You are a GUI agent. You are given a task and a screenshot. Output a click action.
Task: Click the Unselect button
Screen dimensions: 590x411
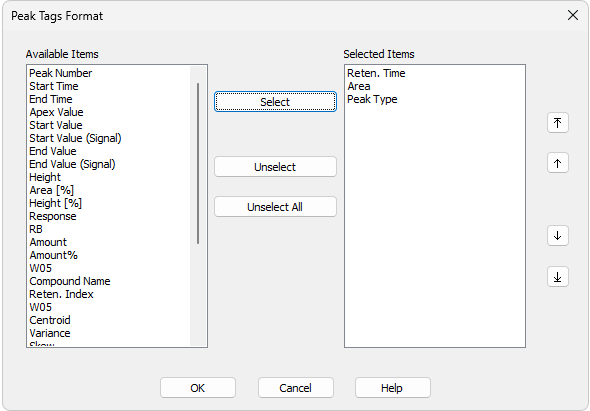click(275, 167)
